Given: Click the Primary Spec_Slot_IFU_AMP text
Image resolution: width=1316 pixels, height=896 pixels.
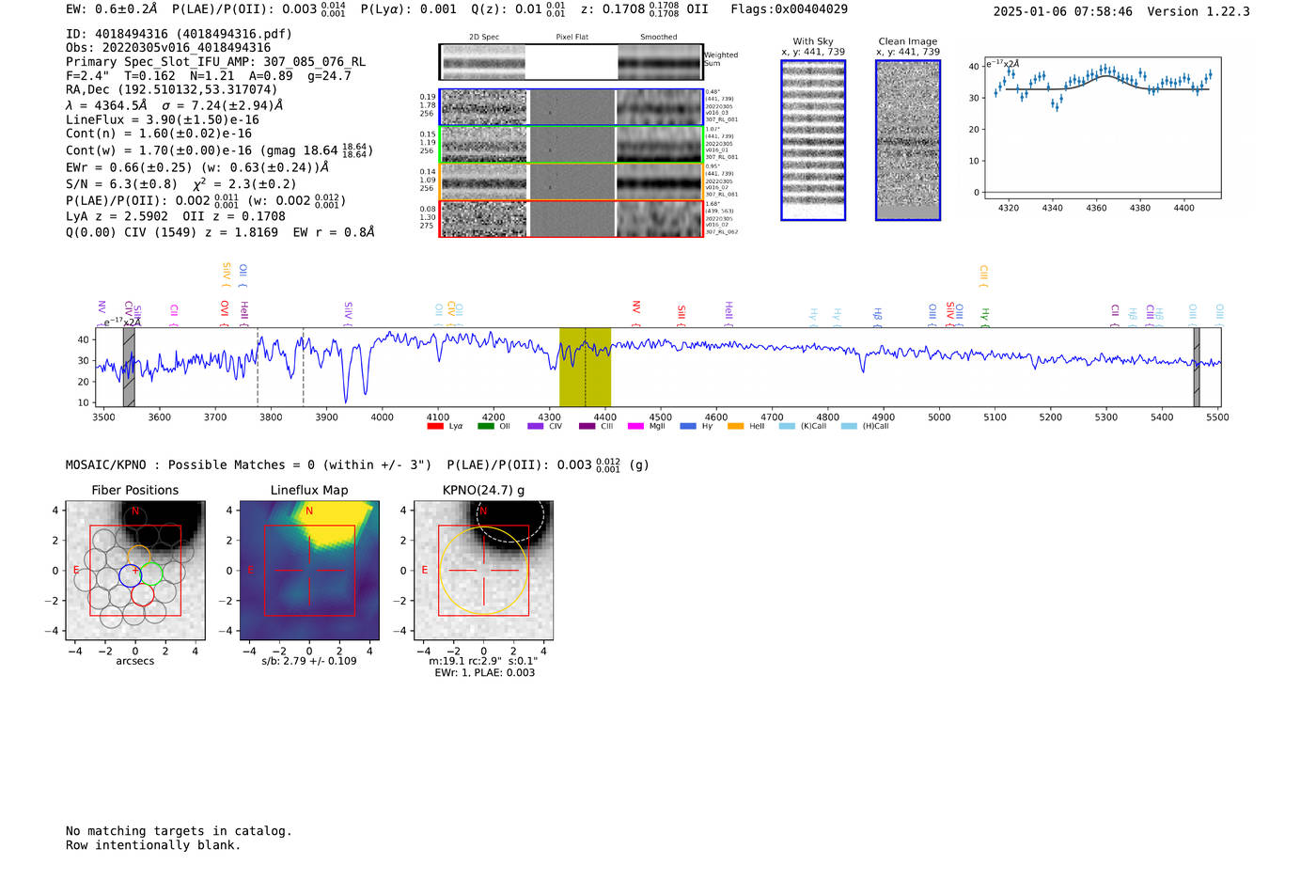Looking at the screenshot, I should (x=216, y=62).
